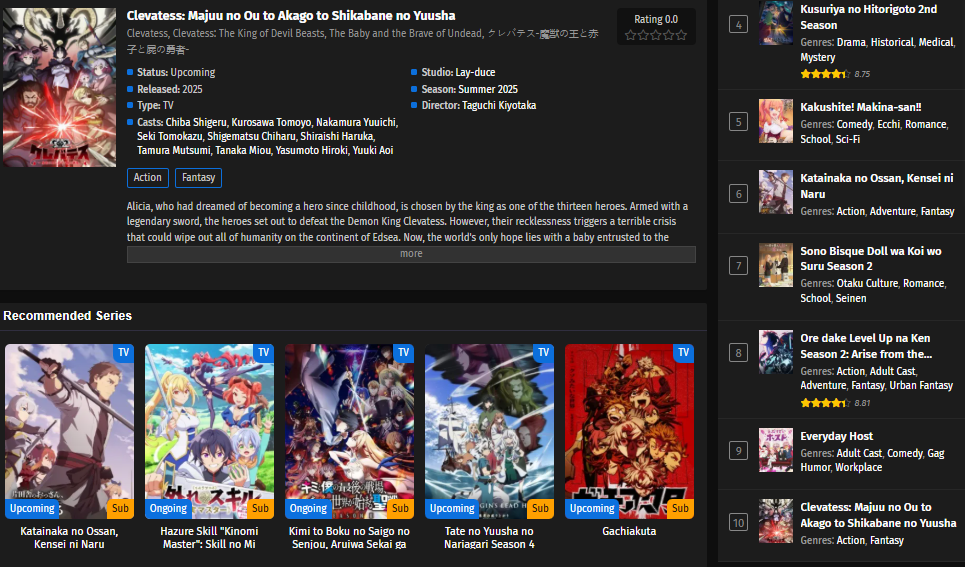Click the Fantasy genre tag under cast list
Viewport: 965px width, 567px height.
[198, 177]
